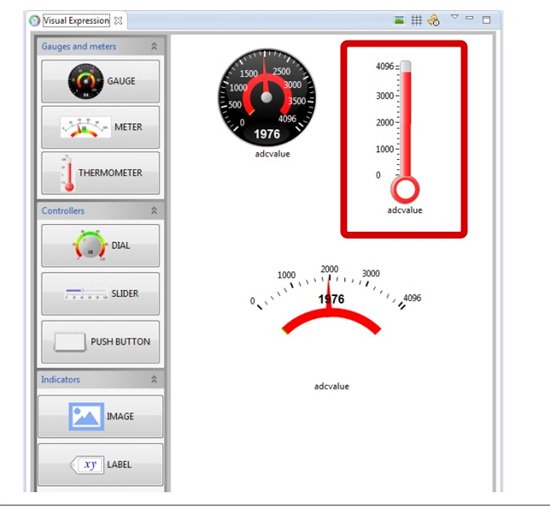Viewport: 550px width, 509px height.
Task: Click the clock settings toolbar icon
Action: click(434, 20)
